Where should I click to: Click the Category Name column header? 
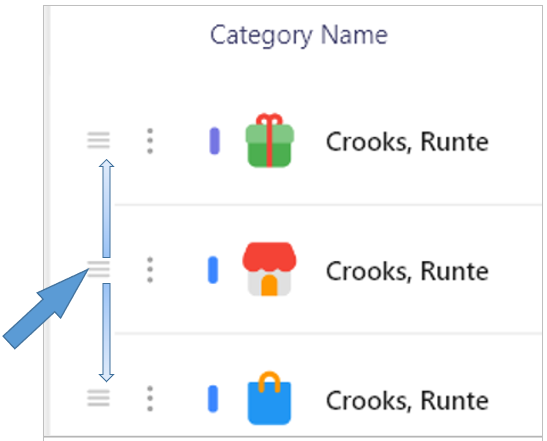click(x=299, y=36)
